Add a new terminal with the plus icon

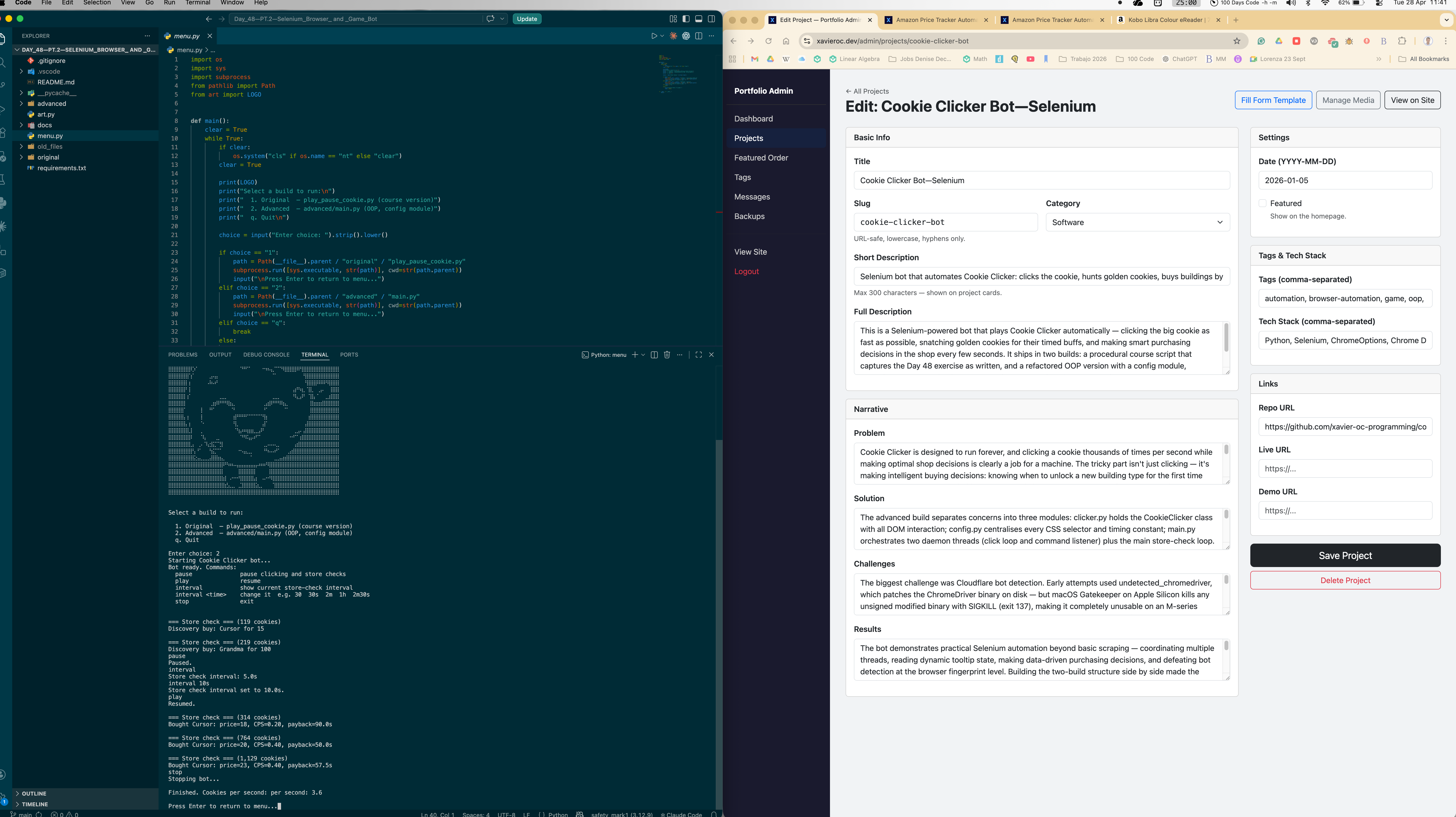click(x=635, y=355)
